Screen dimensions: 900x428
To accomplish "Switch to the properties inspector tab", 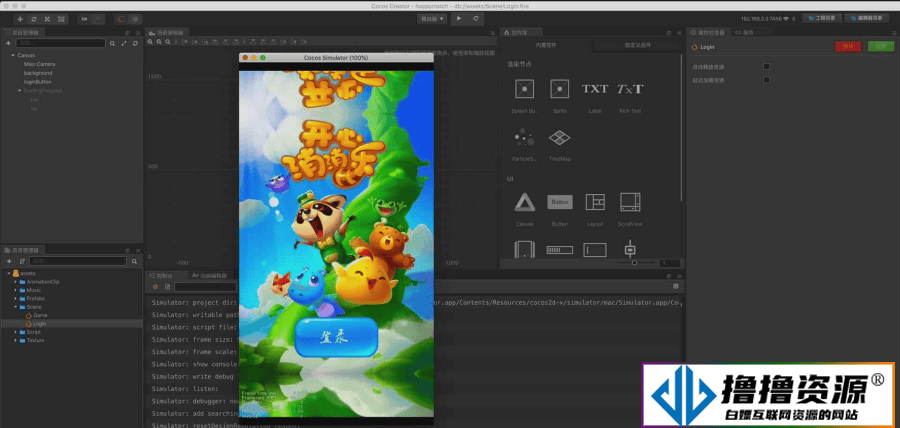I will pos(708,33).
